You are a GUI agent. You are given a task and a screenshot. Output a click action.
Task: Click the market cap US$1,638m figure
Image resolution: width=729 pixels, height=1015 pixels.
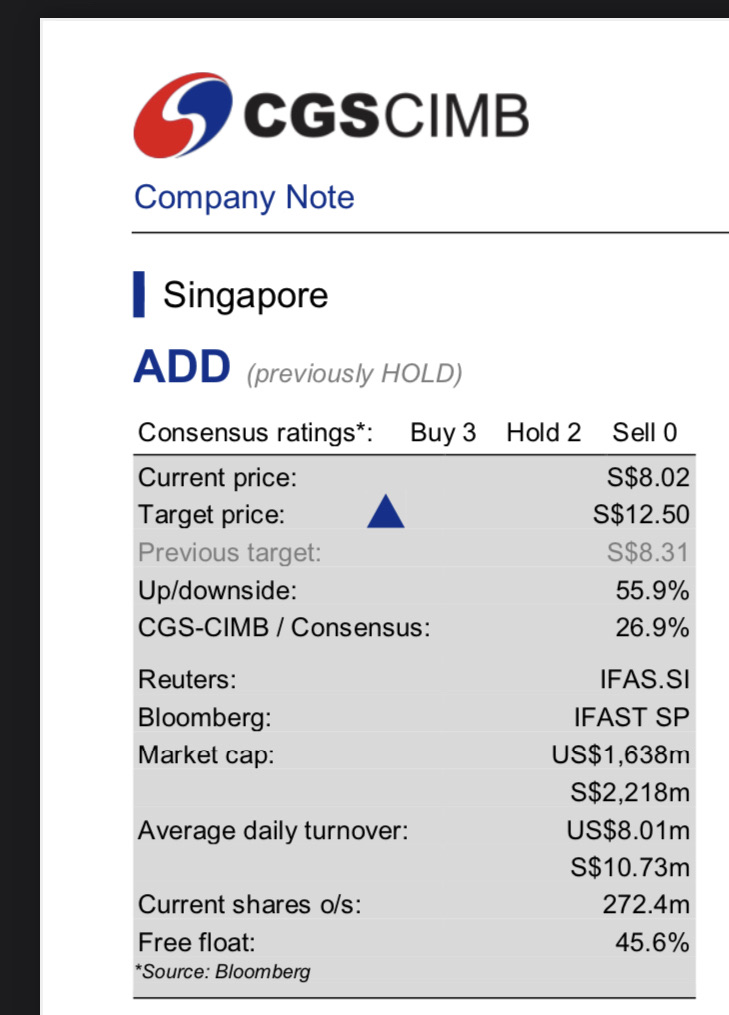pyautogui.click(x=621, y=755)
